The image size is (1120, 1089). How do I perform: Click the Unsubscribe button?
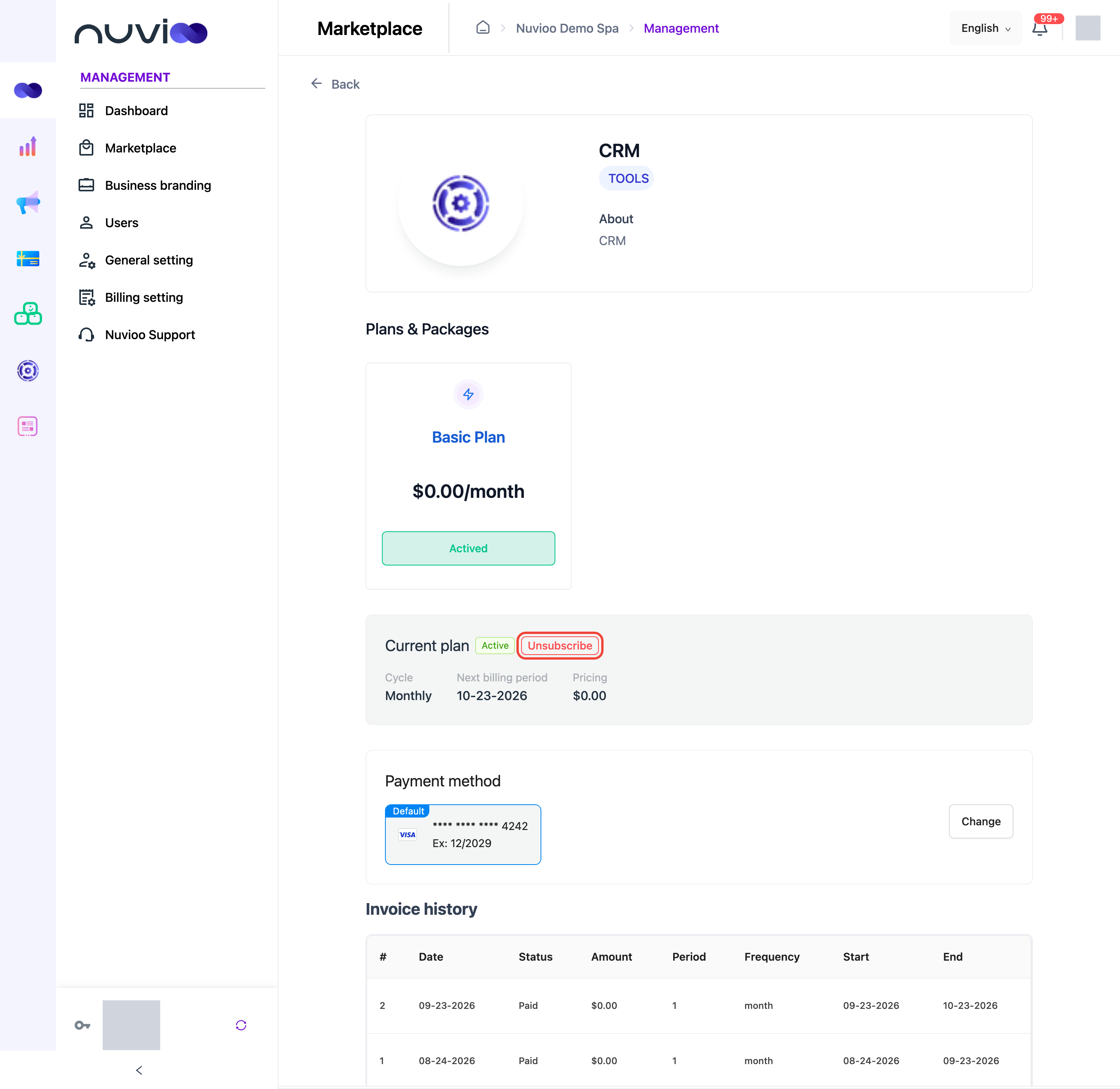(x=560, y=645)
